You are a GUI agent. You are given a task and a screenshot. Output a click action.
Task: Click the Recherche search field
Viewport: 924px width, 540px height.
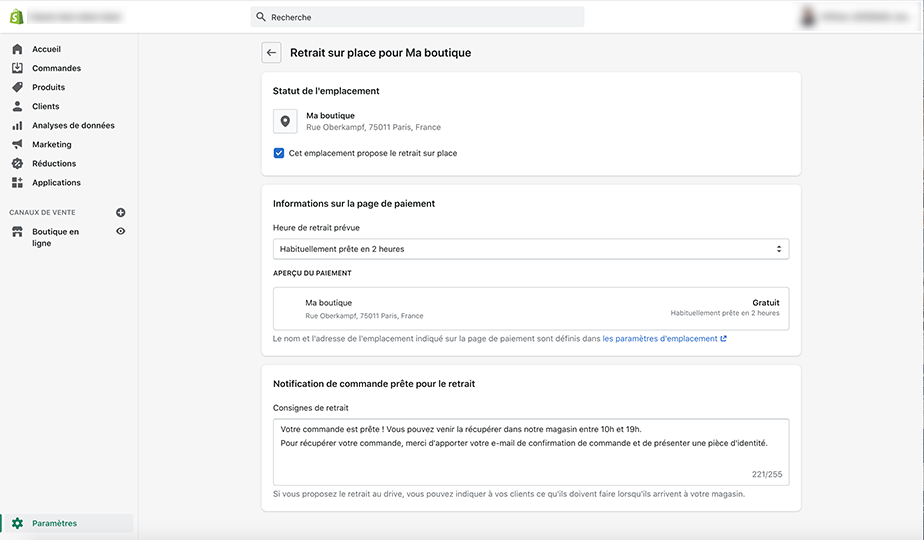click(417, 17)
